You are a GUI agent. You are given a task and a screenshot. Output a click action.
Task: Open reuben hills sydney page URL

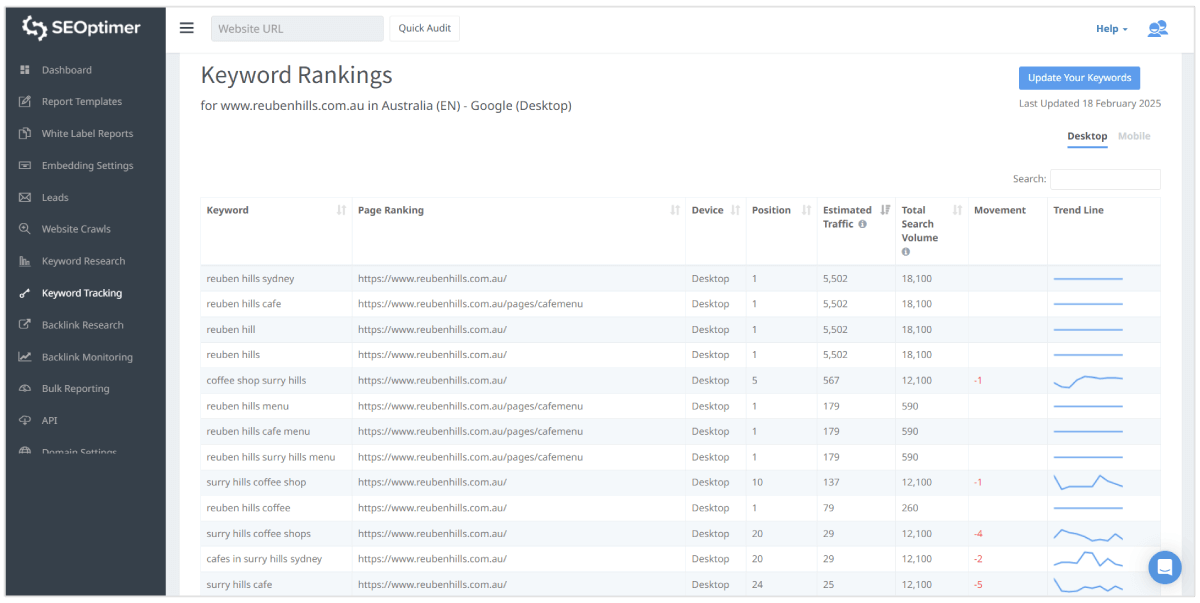coord(432,278)
